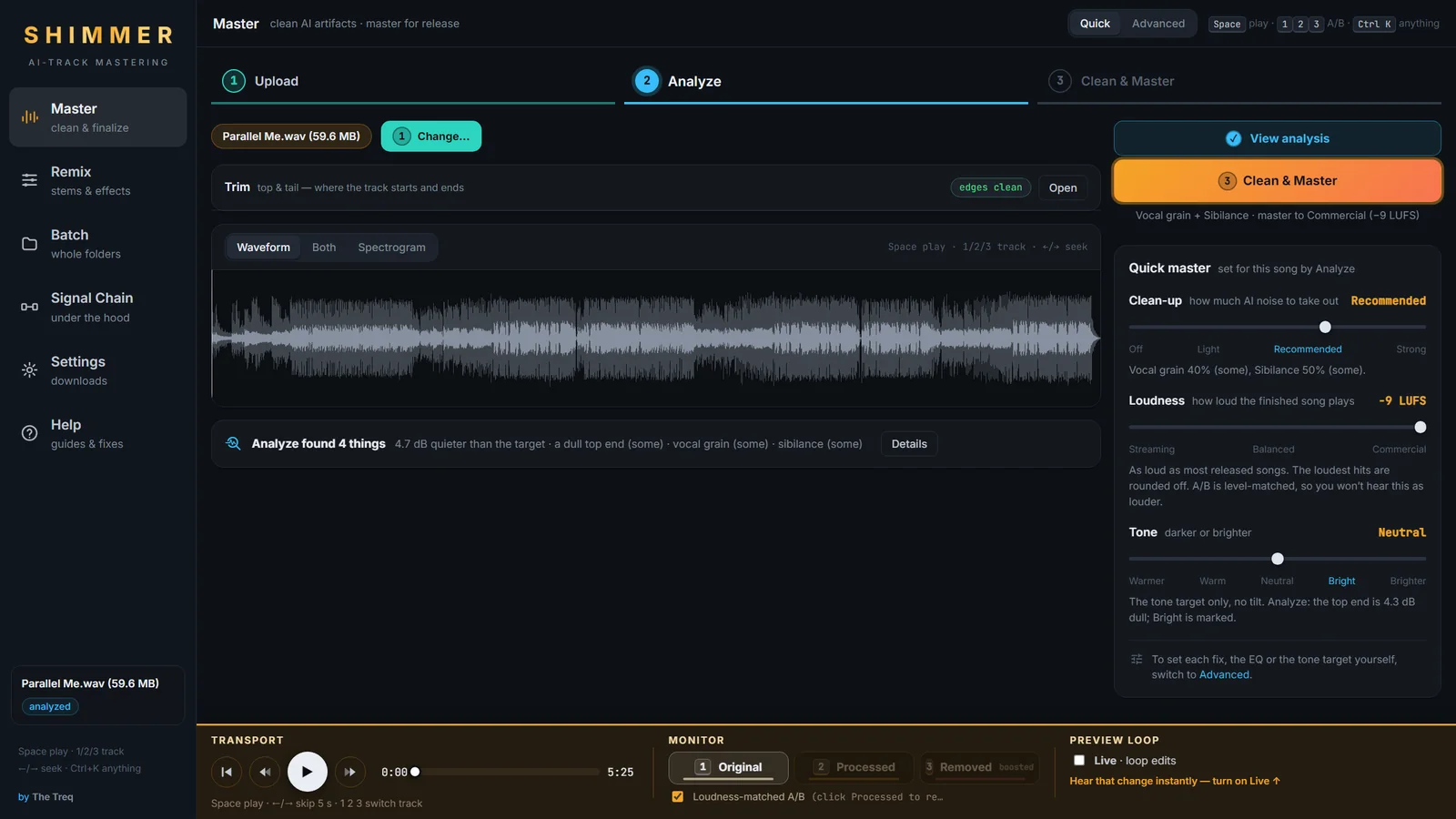
Task: Set Loudness to Balanced label
Action: click(x=1273, y=450)
